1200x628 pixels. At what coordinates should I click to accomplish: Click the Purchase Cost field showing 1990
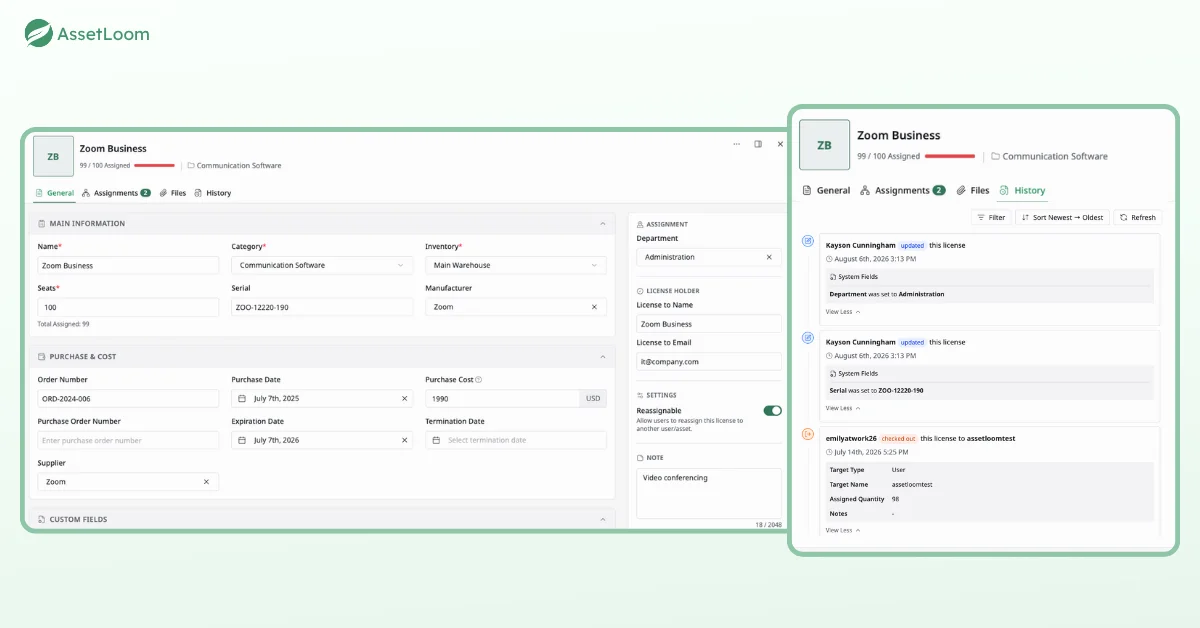click(503, 398)
